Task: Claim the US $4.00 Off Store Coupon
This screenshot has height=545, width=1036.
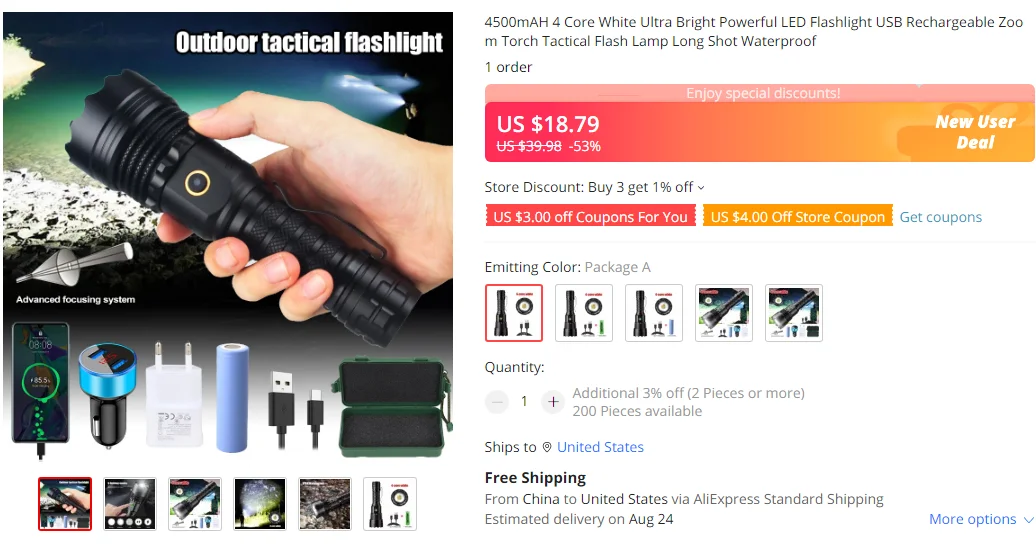Action: pyautogui.click(x=797, y=217)
